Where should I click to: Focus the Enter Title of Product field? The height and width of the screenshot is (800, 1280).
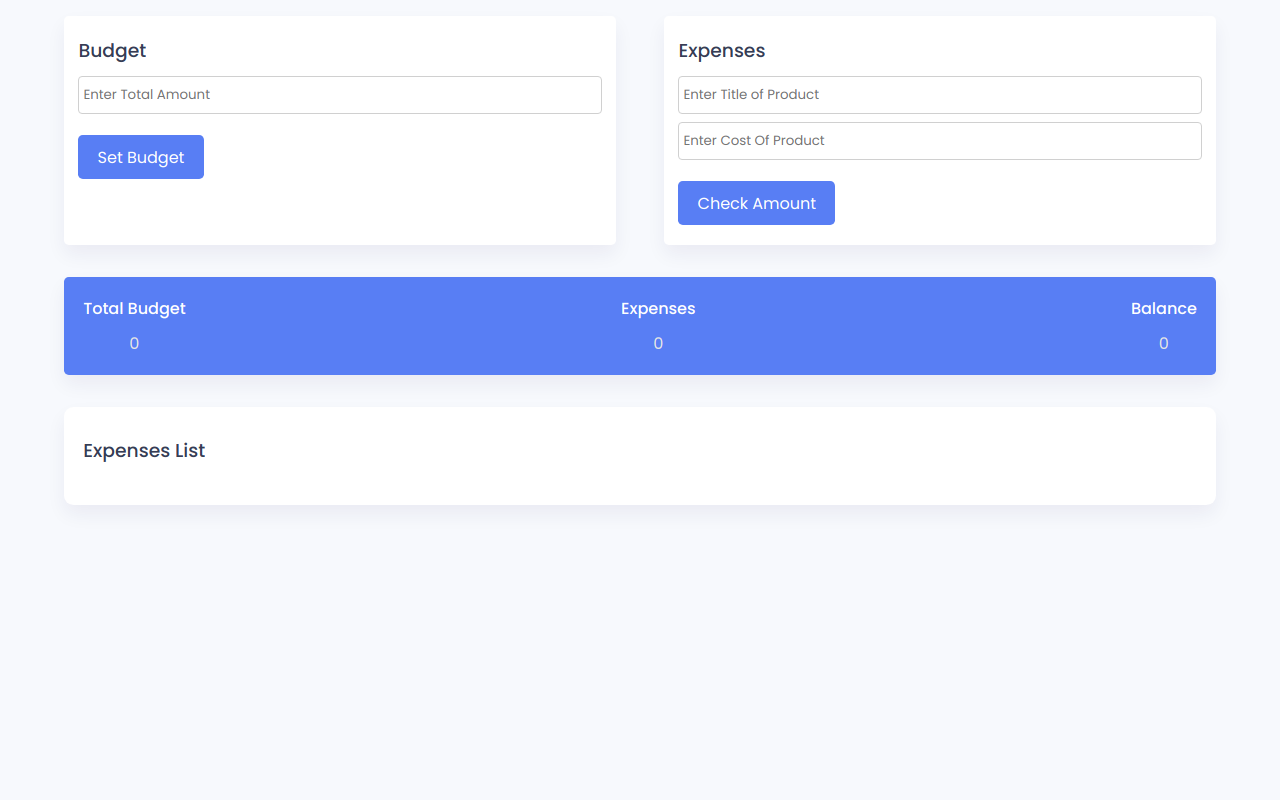click(x=939, y=95)
